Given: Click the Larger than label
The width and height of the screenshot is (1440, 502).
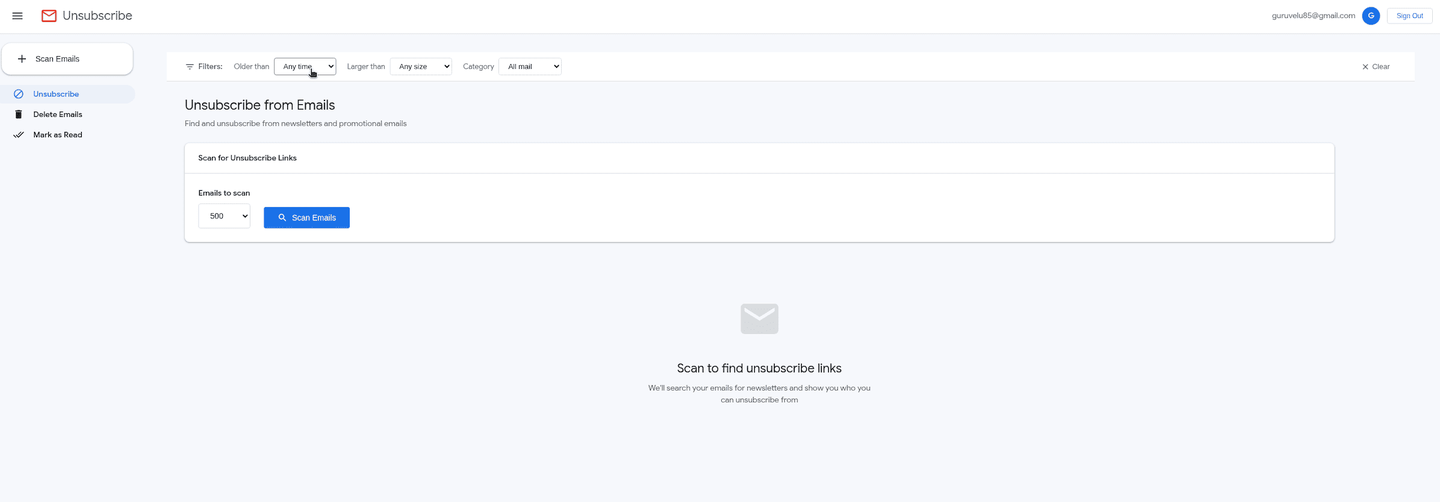Looking at the screenshot, I should (x=366, y=67).
